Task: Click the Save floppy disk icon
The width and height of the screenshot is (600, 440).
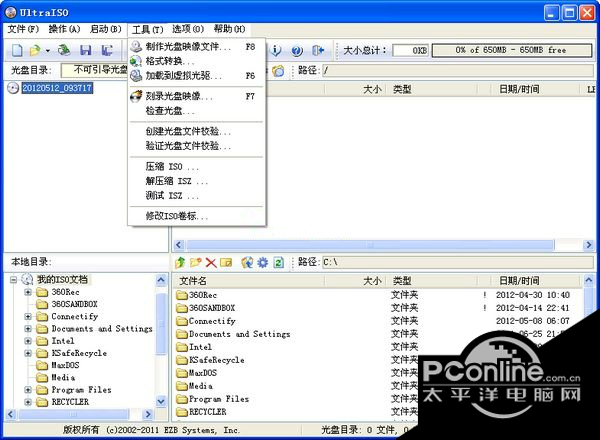Action: click(85, 50)
